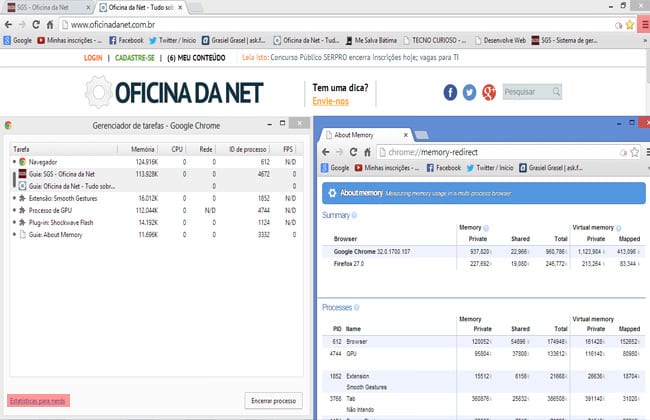Viewport: 650px width, 420px height.
Task: Bookmark this page with the star icon
Action: [630, 25]
